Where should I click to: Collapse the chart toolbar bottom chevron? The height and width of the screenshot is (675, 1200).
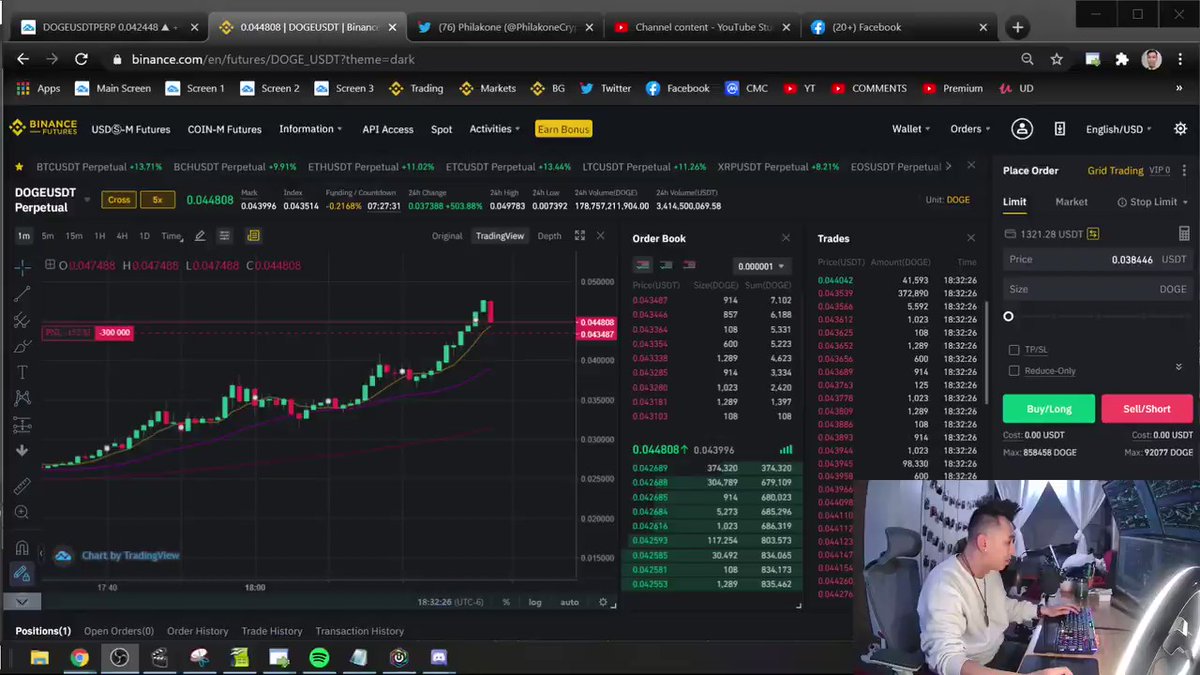pyautogui.click(x=22, y=601)
